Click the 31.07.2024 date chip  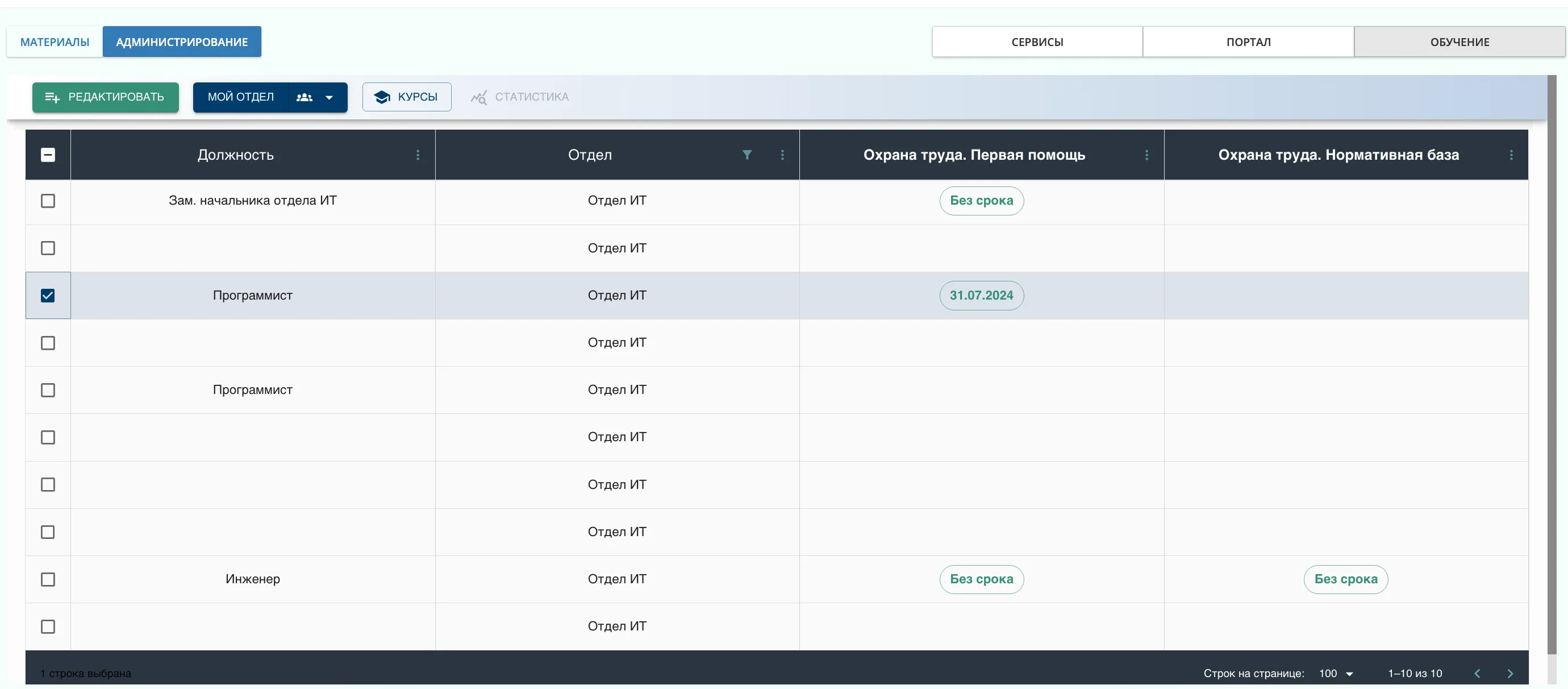point(981,296)
